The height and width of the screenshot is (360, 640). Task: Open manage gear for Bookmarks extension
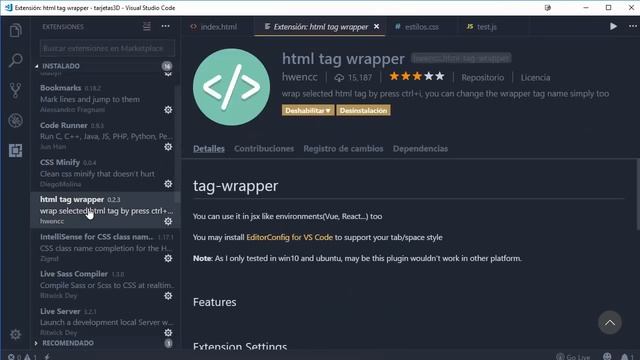pyautogui.click(x=168, y=110)
